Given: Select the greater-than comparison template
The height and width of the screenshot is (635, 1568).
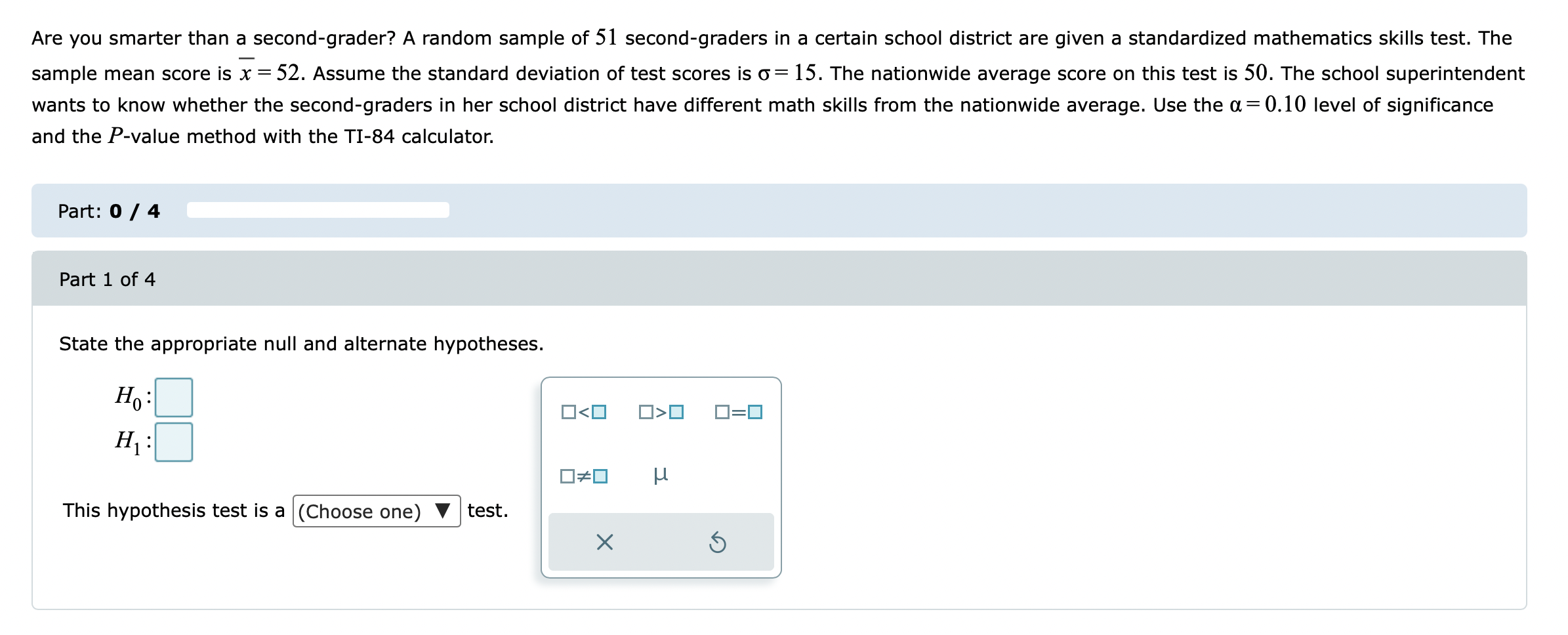Looking at the screenshot, I should [662, 413].
